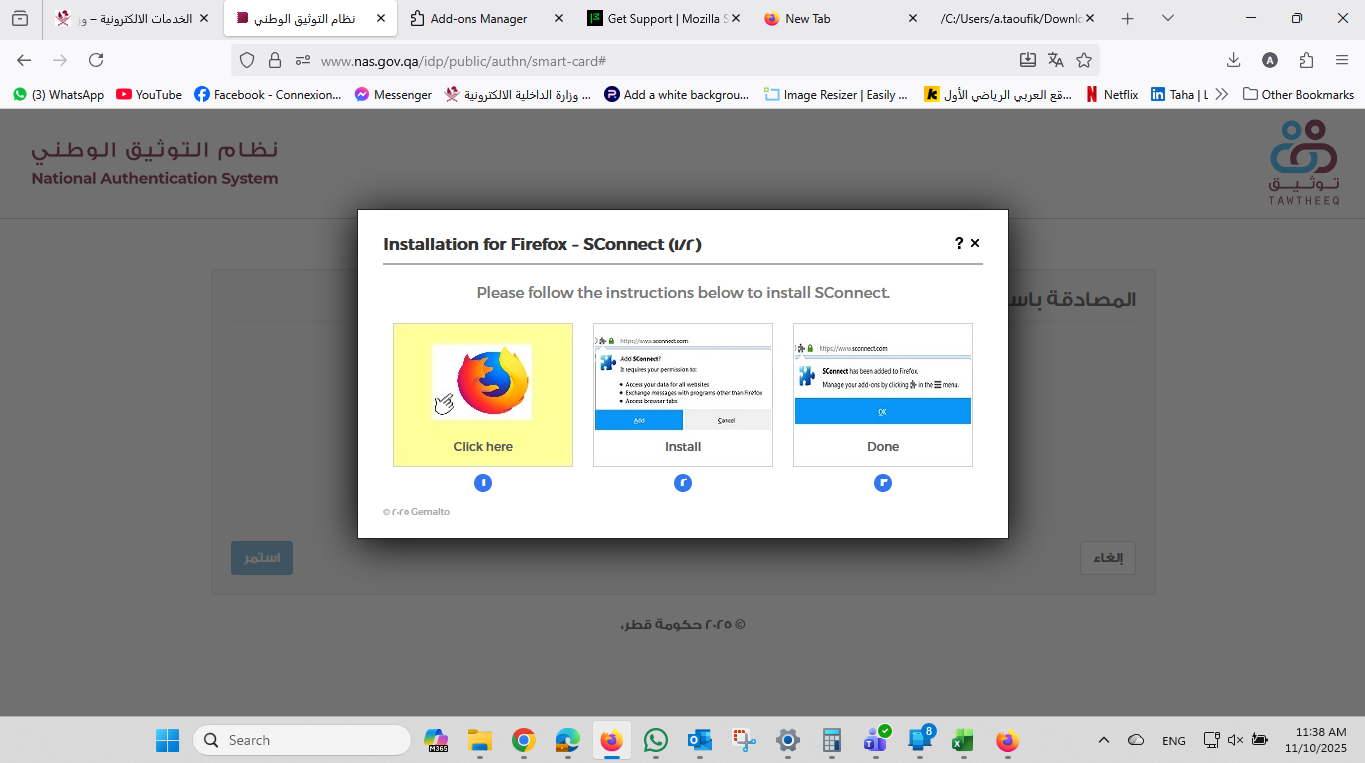Reload the current page
The width and height of the screenshot is (1365, 763).
(x=96, y=60)
